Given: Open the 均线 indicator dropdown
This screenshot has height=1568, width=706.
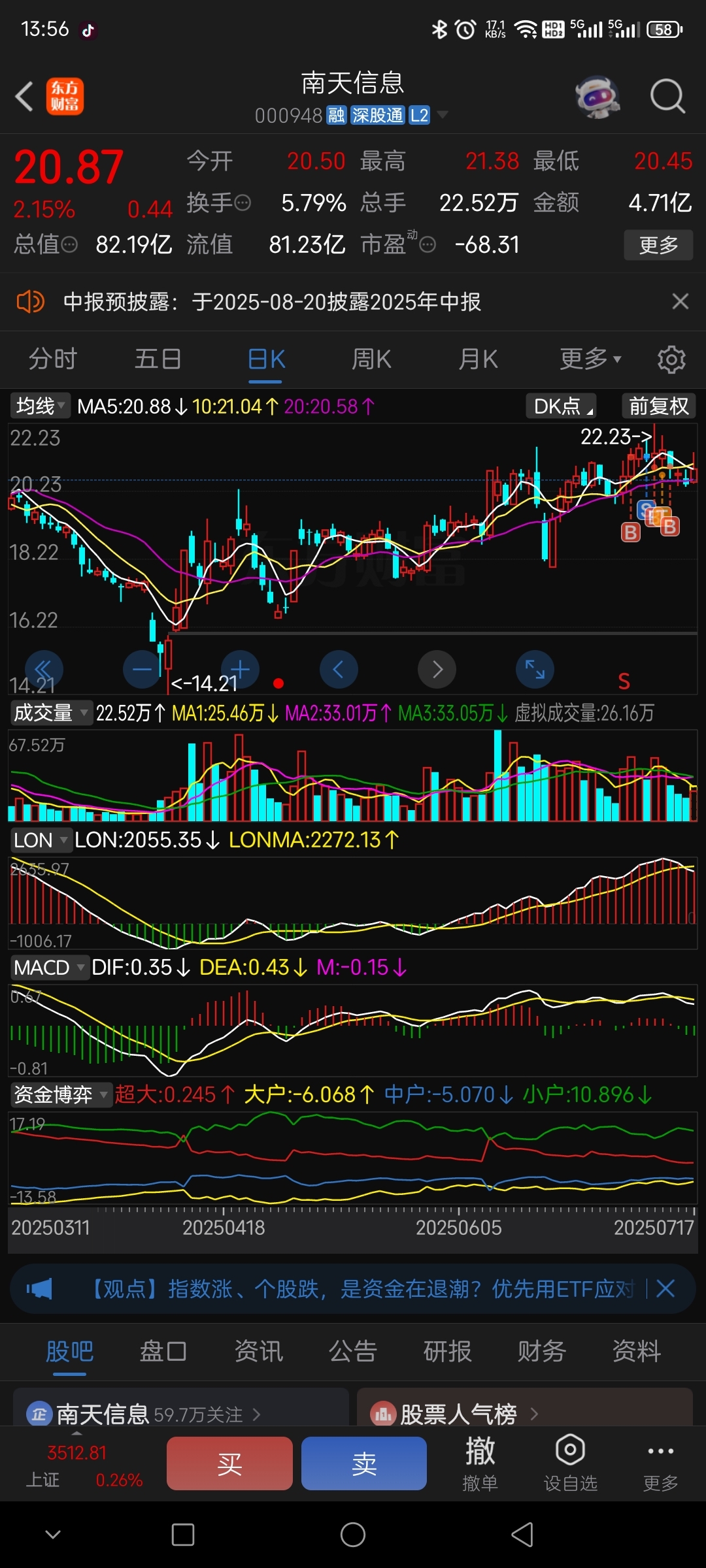Looking at the screenshot, I should coord(39,406).
